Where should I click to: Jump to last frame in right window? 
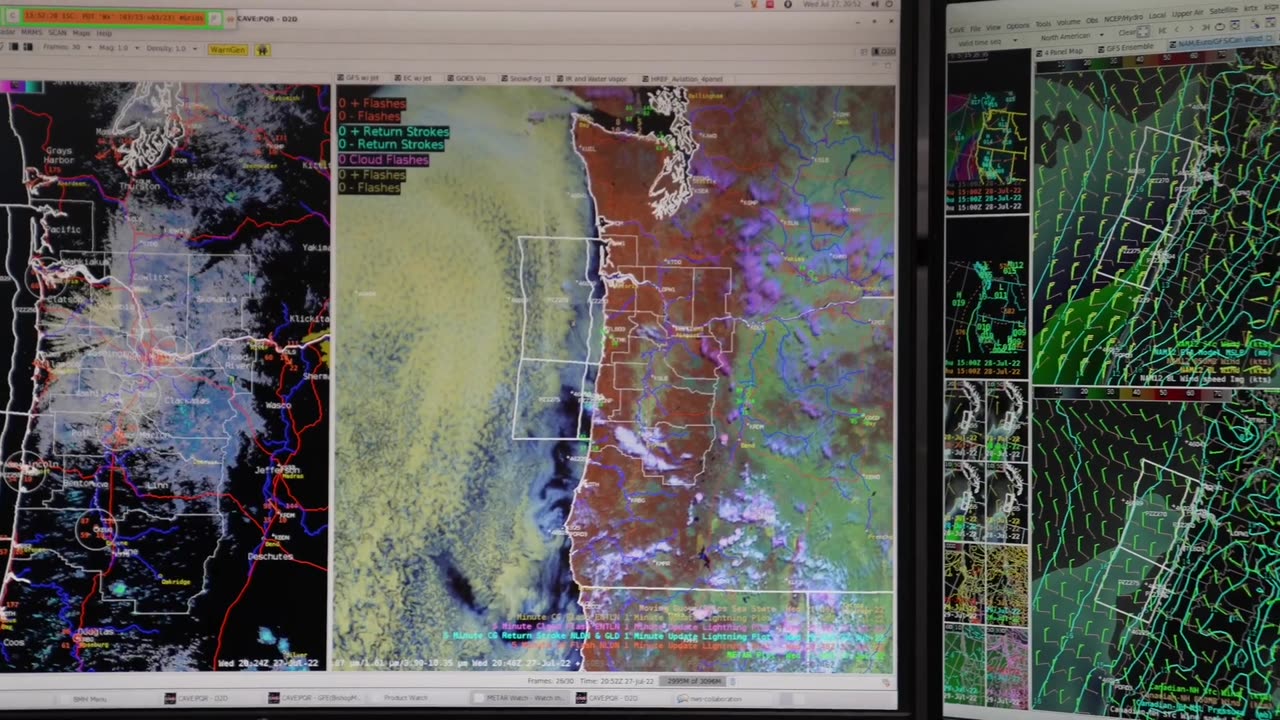coord(1205,27)
